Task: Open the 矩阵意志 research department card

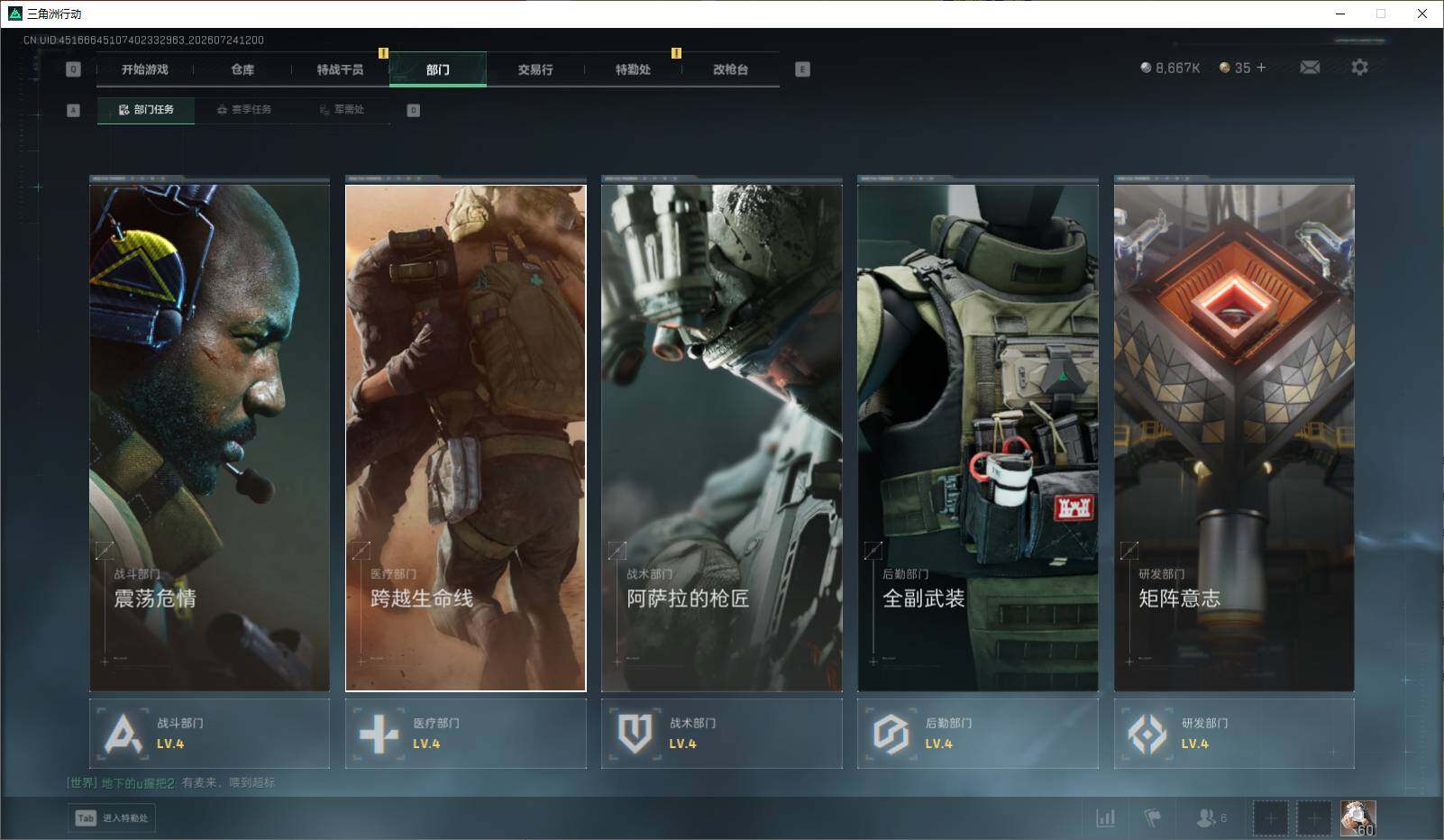Action: point(1234,438)
